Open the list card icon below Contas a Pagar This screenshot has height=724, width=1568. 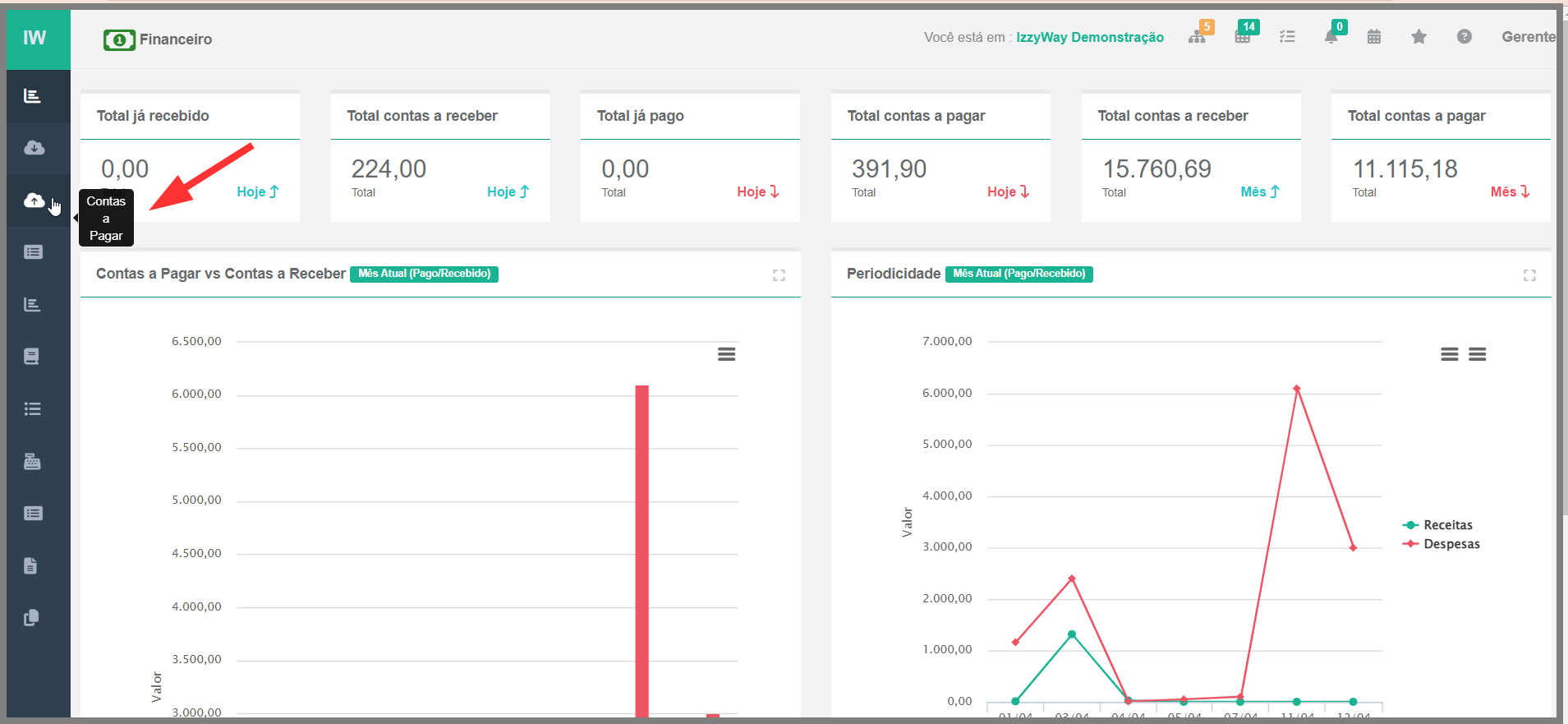(x=33, y=252)
